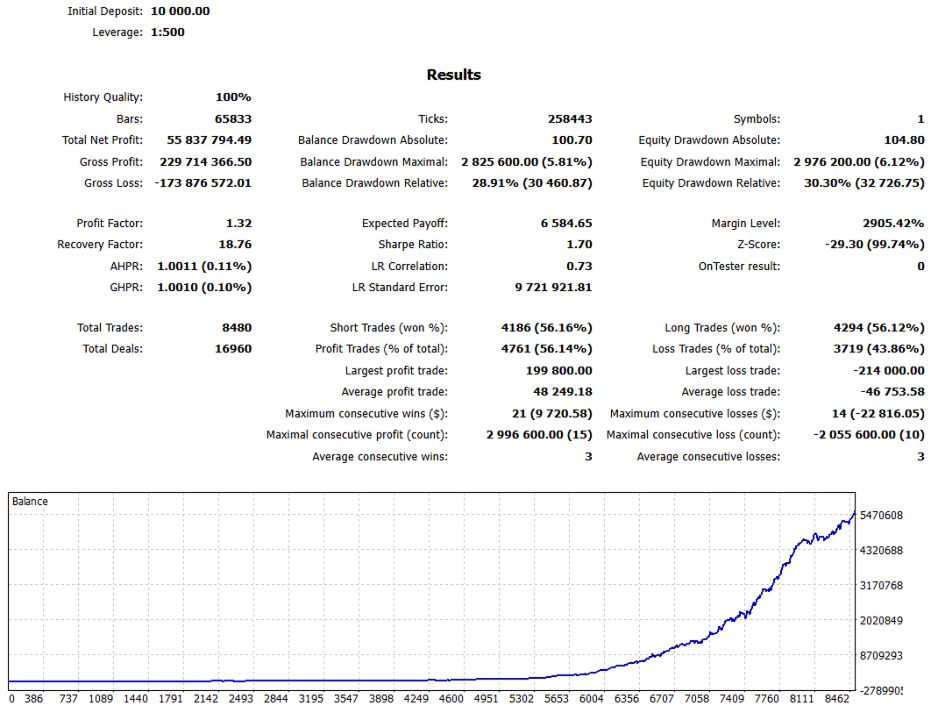Click the Expected Payoff value 6 584.65
Screen dimensions: 931x720
point(566,223)
